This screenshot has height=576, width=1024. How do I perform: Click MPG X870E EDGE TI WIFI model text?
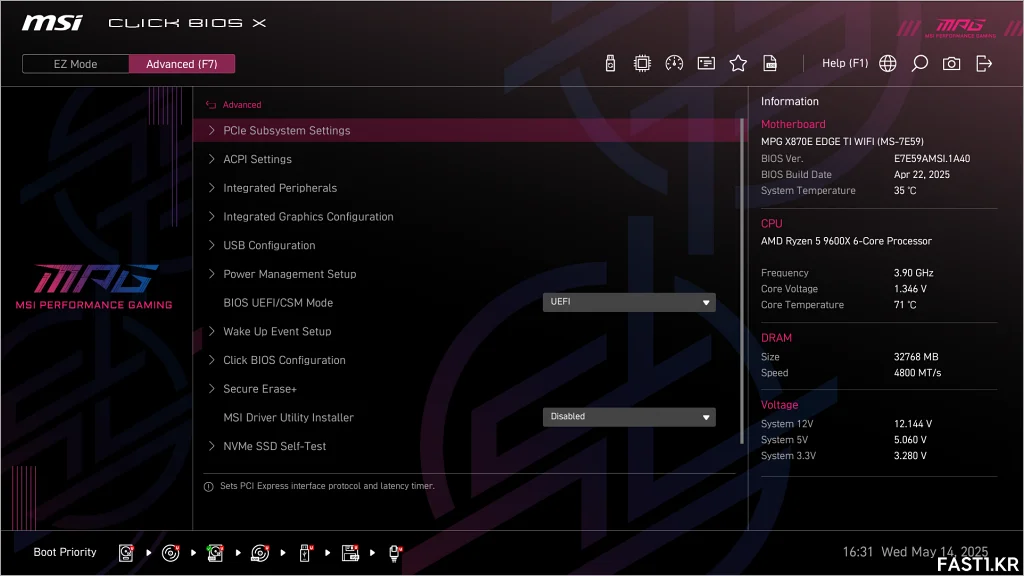click(842, 141)
